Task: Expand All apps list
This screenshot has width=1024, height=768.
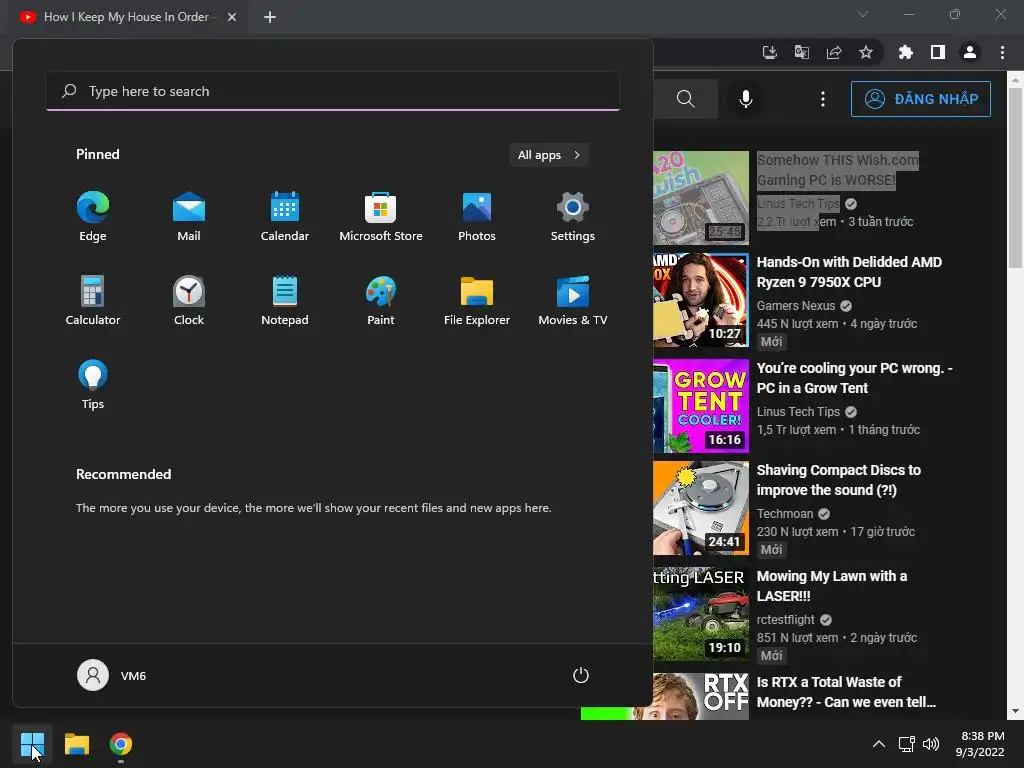Action: (x=549, y=155)
